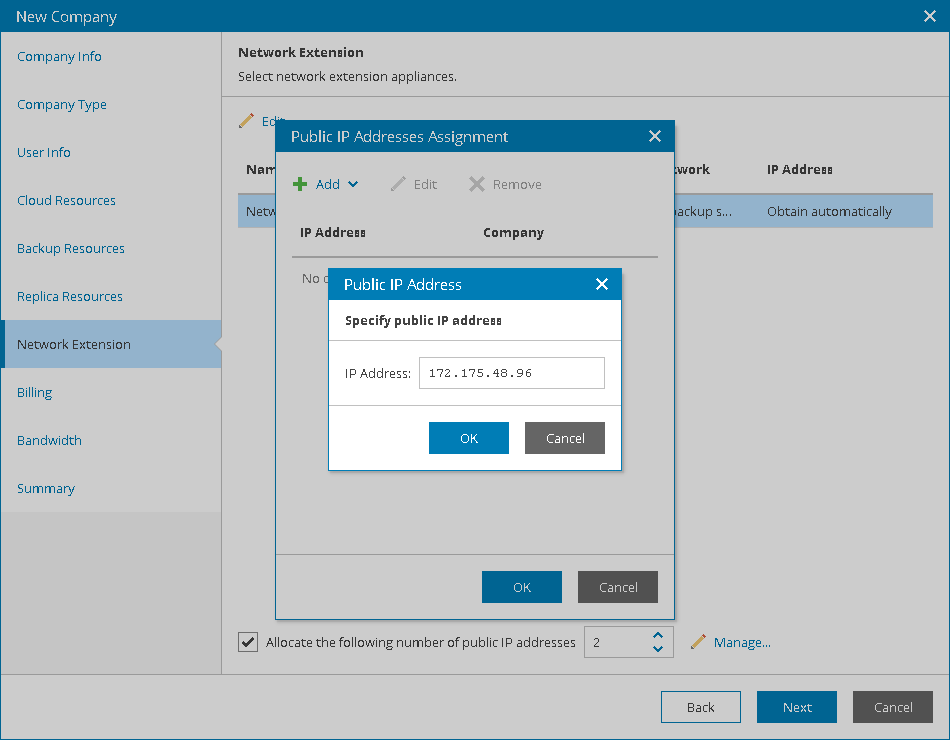950x740 pixels.
Task: Select the Network Extension step
Action: click(x=111, y=344)
